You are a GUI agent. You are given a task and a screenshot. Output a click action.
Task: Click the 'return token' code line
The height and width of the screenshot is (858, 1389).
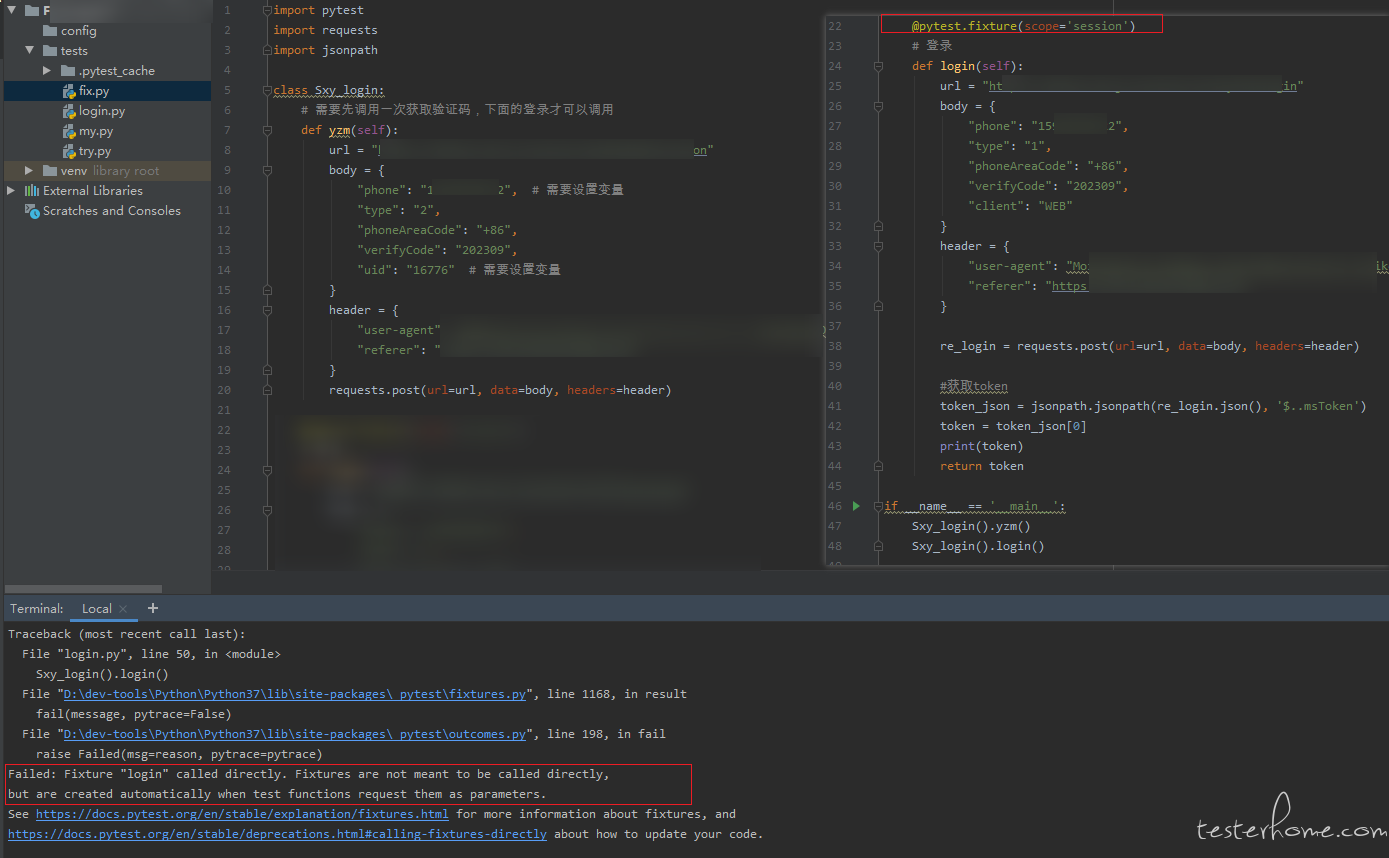pos(982,466)
